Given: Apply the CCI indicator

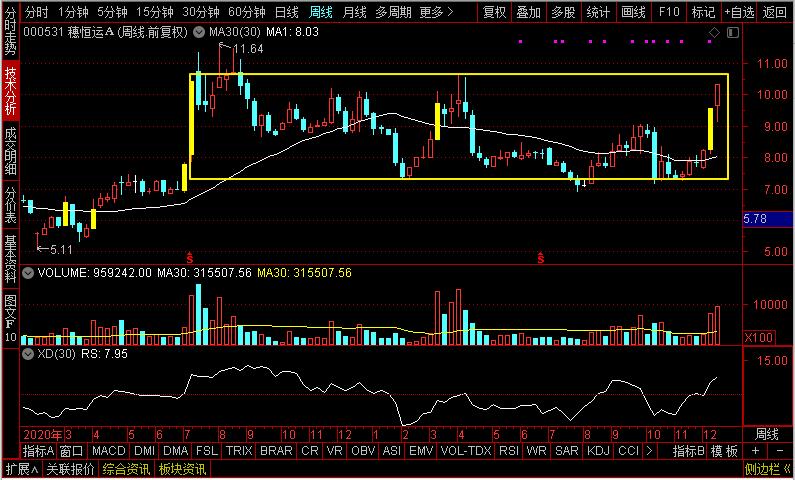Looking at the screenshot, I should coord(629,451).
